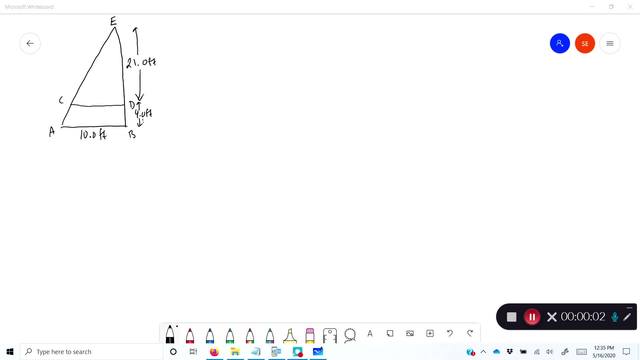Open the touch keyboard tray icon
The width and height of the screenshot is (640, 360).
[581, 351]
